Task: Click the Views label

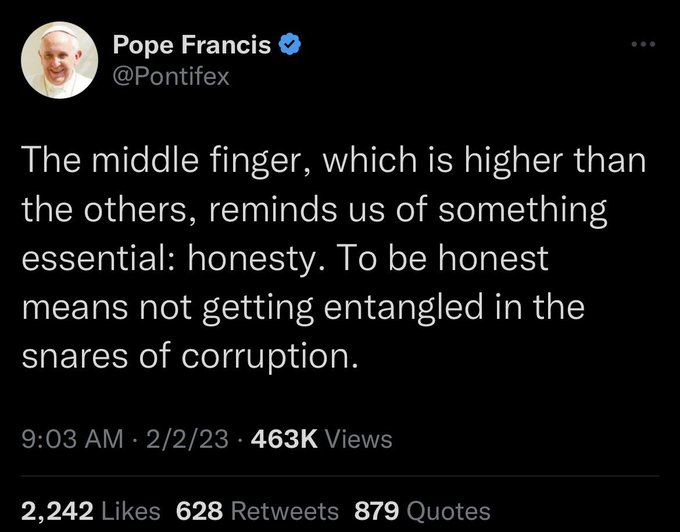Action: pos(359,438)
